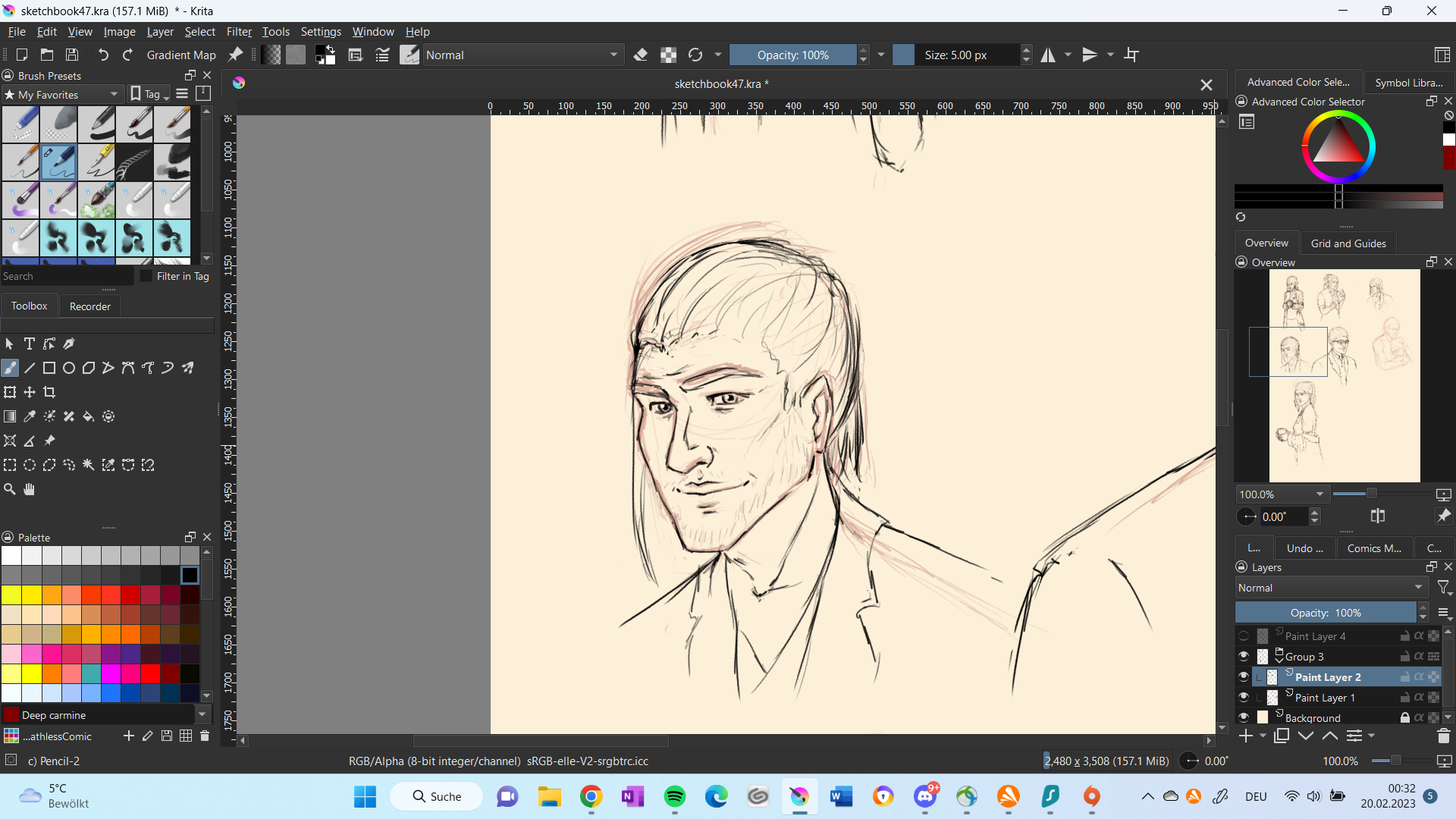Select the Crop tool
Image resolution: width=1456 pixels, height=819 pixels.
(x=49, y=392)
